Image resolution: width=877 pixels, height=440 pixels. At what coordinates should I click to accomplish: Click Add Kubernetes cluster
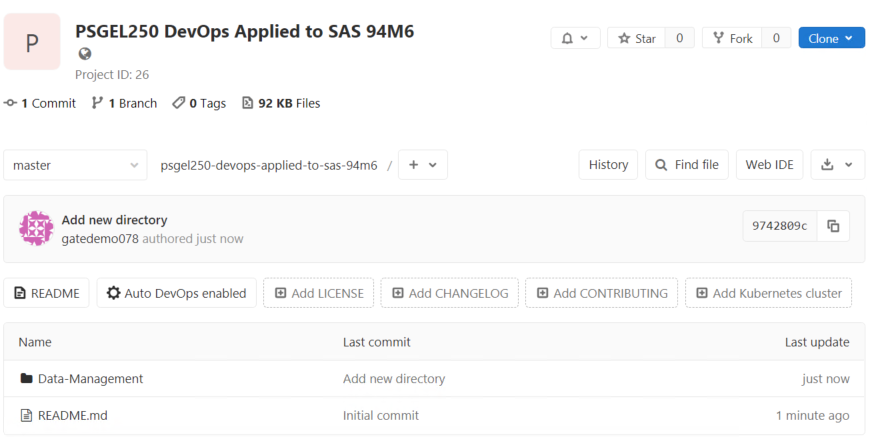point(768,293)
